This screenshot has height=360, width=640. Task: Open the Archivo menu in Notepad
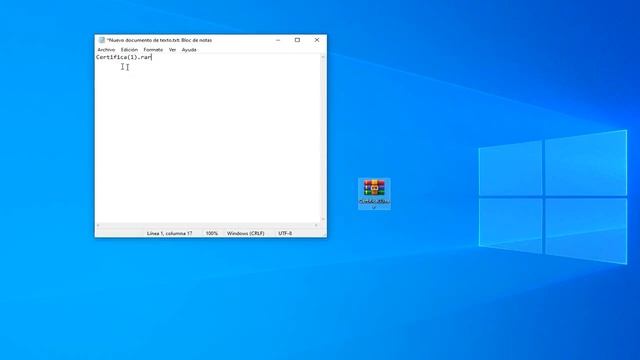[x=106, y=50]
